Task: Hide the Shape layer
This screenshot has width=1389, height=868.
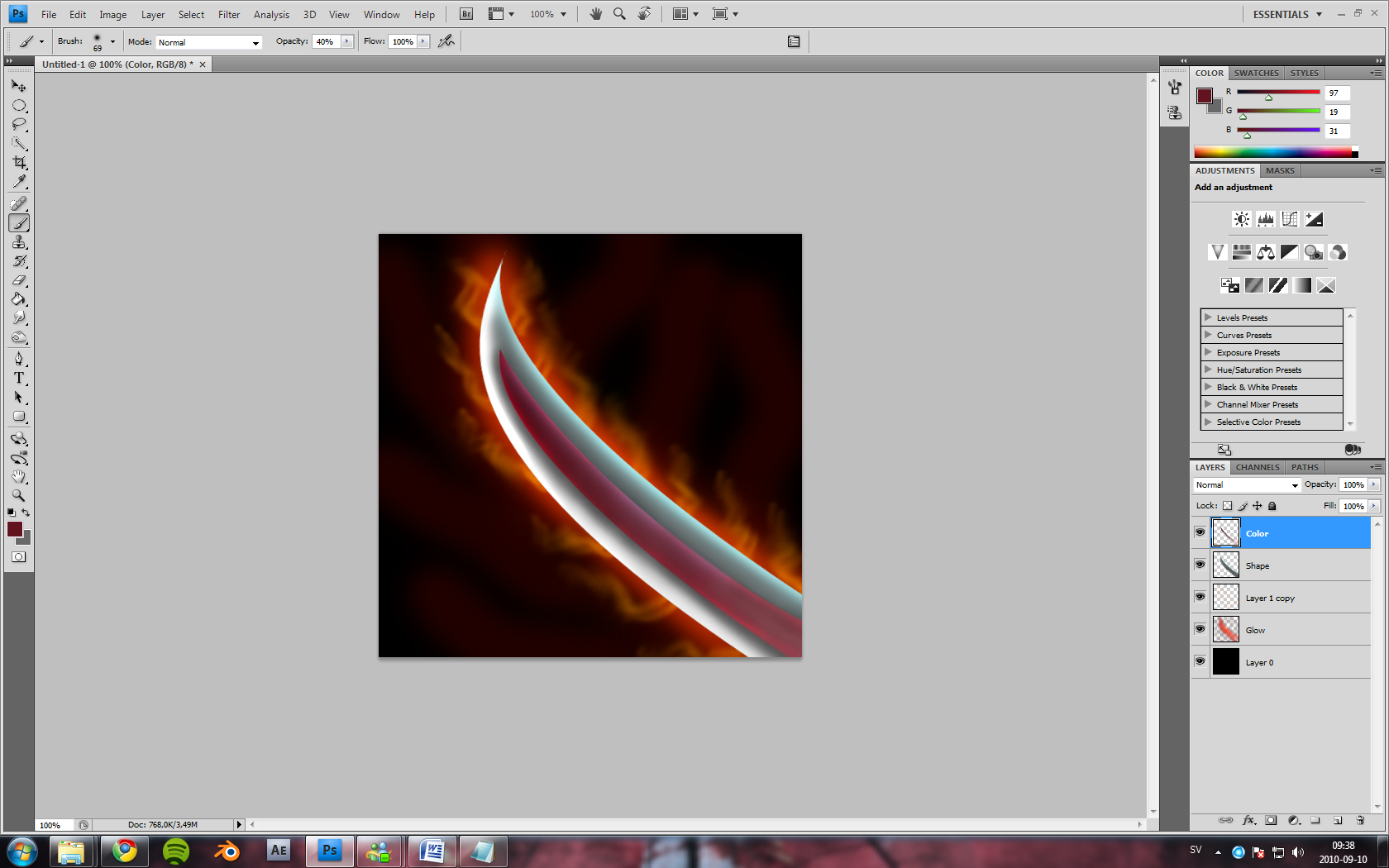Action: (1200, 565)
